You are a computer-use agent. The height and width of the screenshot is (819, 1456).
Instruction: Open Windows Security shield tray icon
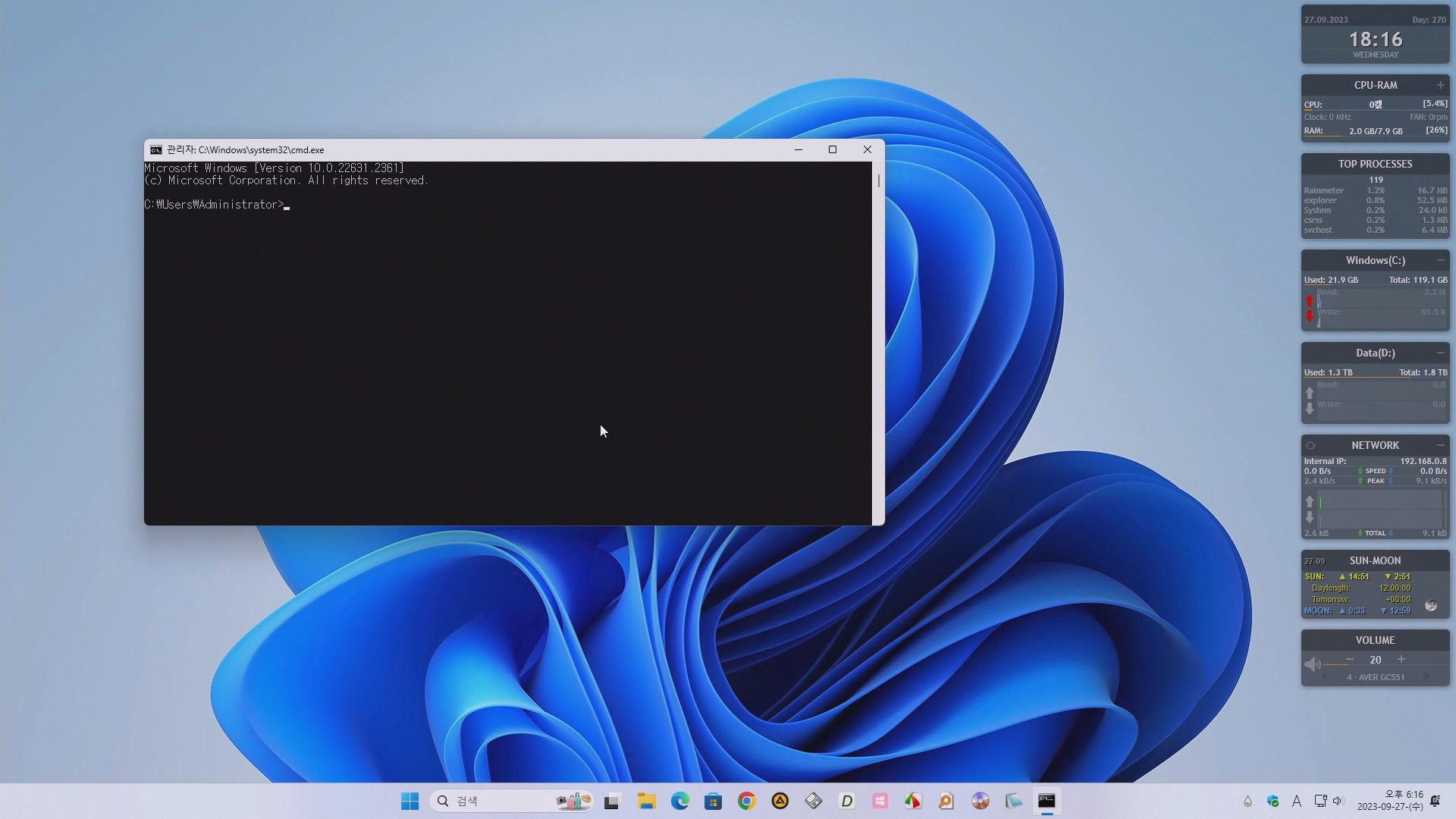(x=1272, y=801)
